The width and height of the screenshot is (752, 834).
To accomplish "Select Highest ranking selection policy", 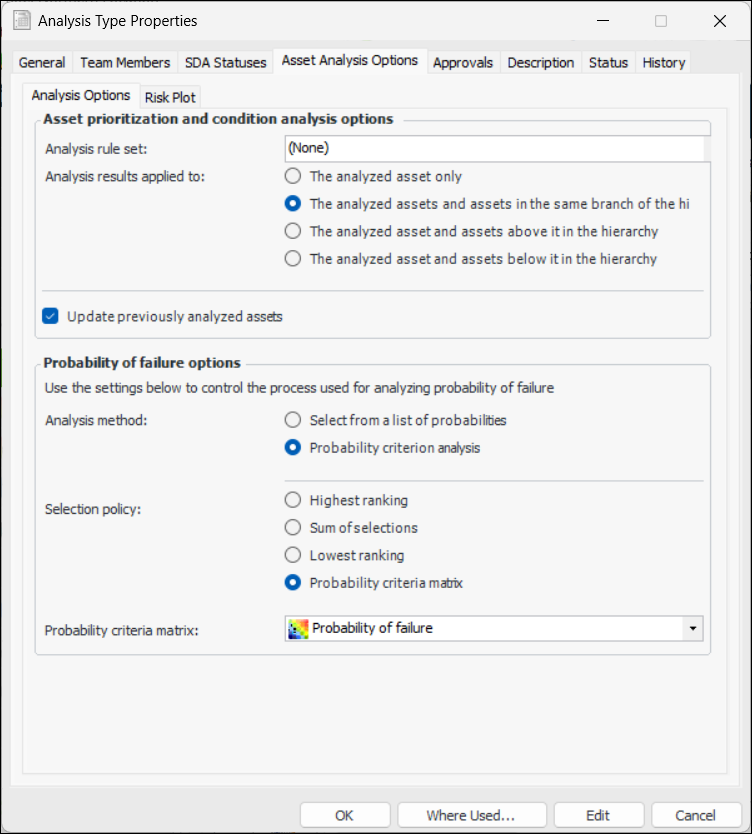I will click(x=293, y=500).
